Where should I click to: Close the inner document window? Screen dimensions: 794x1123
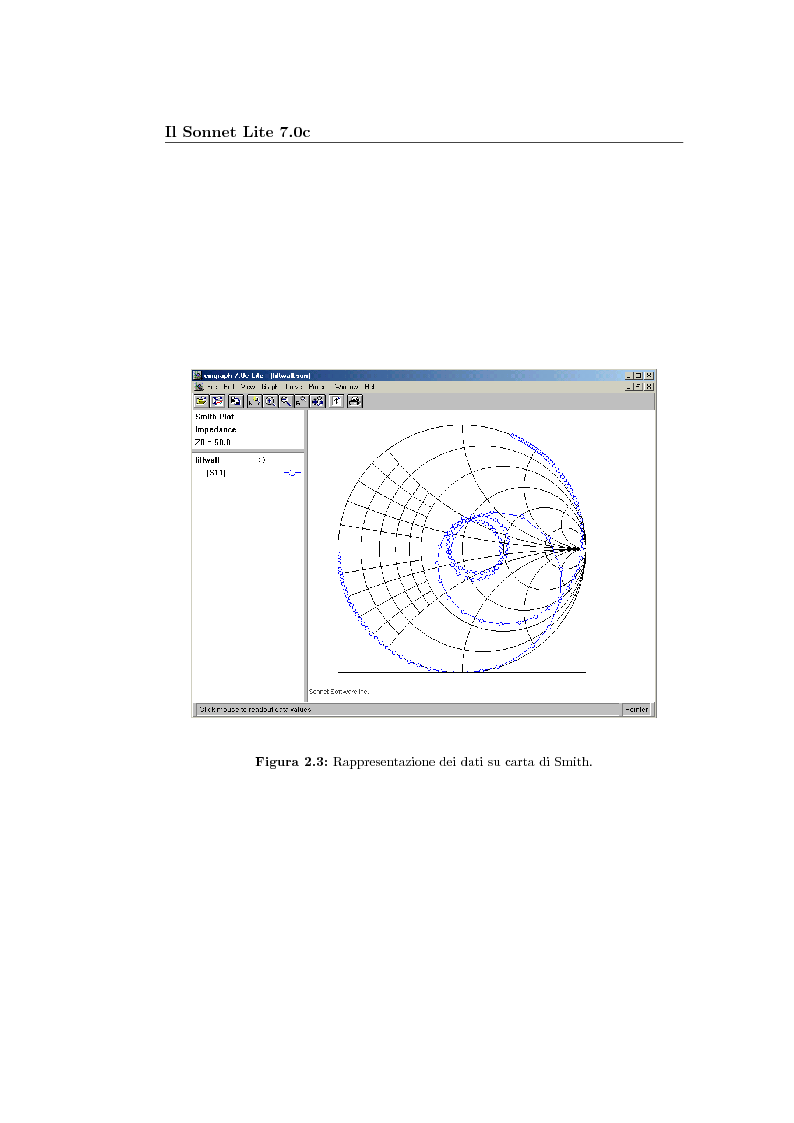tap(649, 387)
